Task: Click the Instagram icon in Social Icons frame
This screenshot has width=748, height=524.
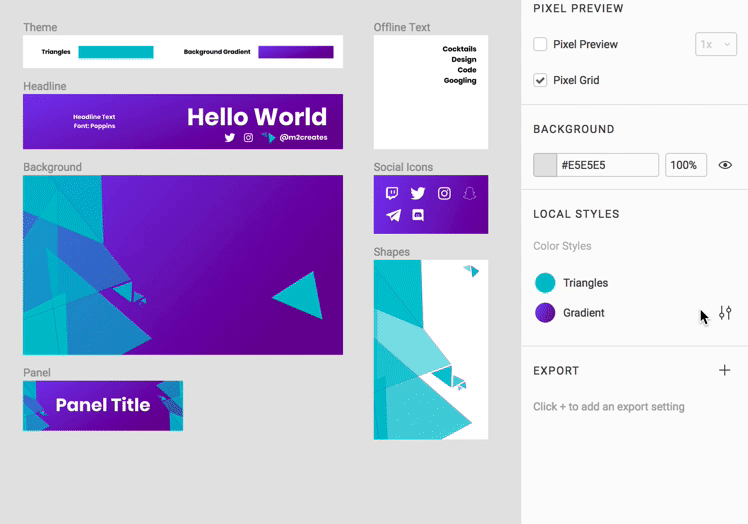Action: pyautogui.click(x=444, y=194)
